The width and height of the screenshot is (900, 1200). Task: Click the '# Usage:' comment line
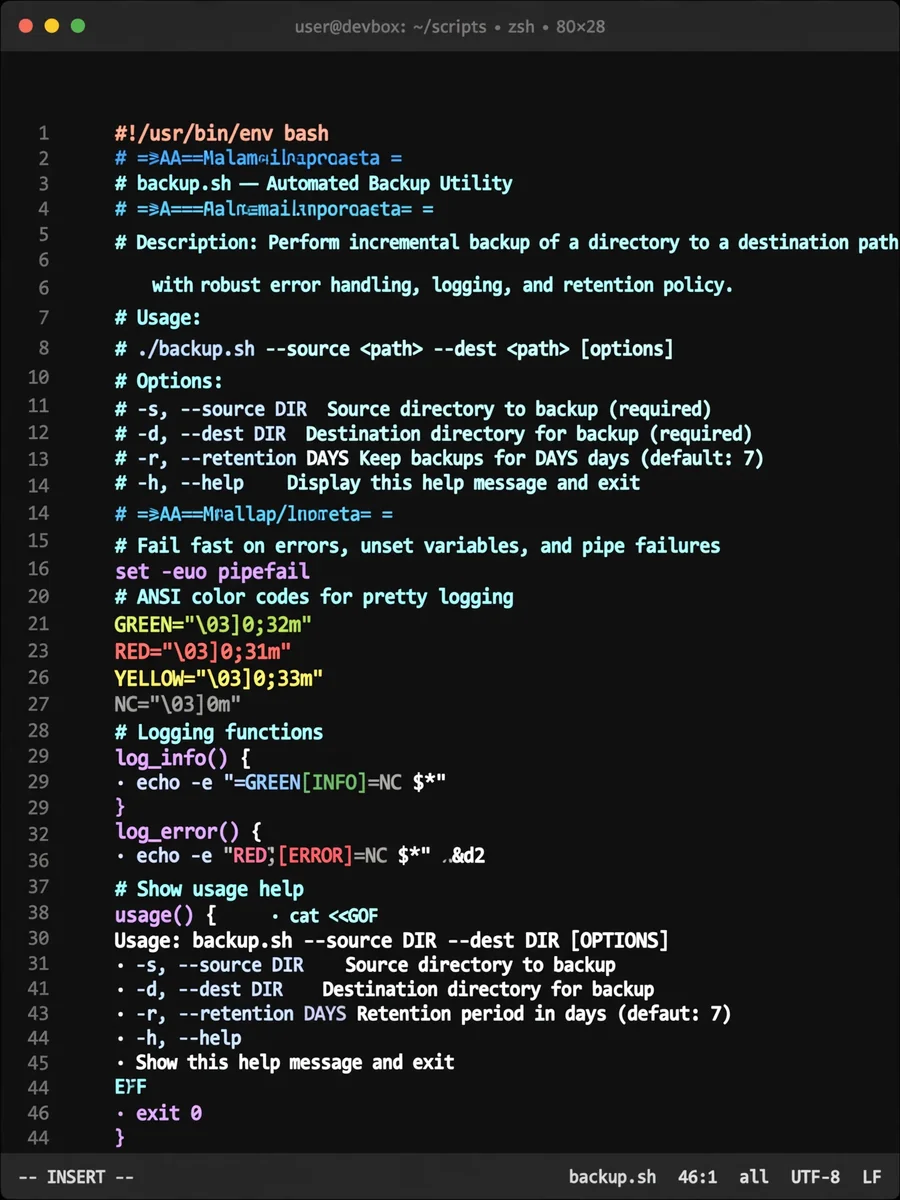click(x=158, y=318)
